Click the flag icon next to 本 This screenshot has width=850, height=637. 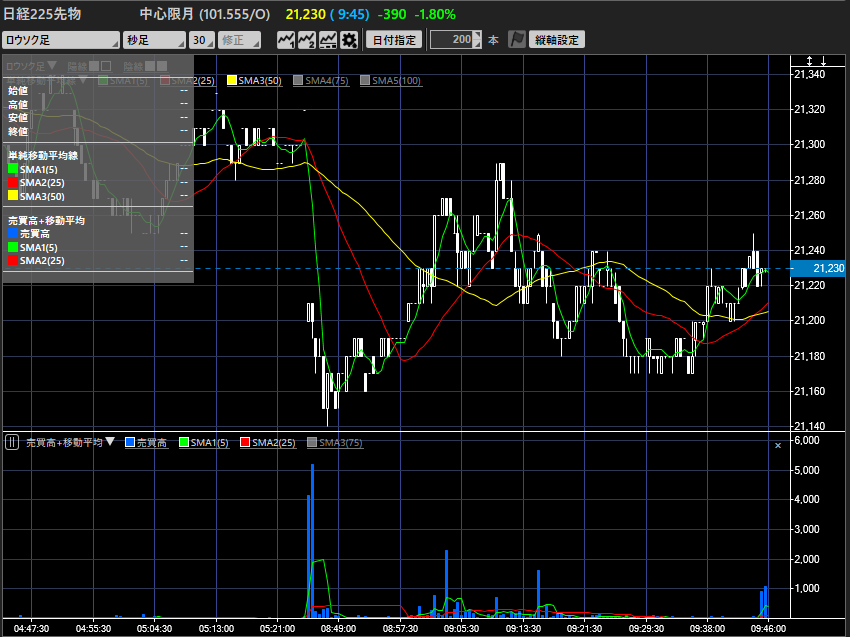tap(517, 40)
